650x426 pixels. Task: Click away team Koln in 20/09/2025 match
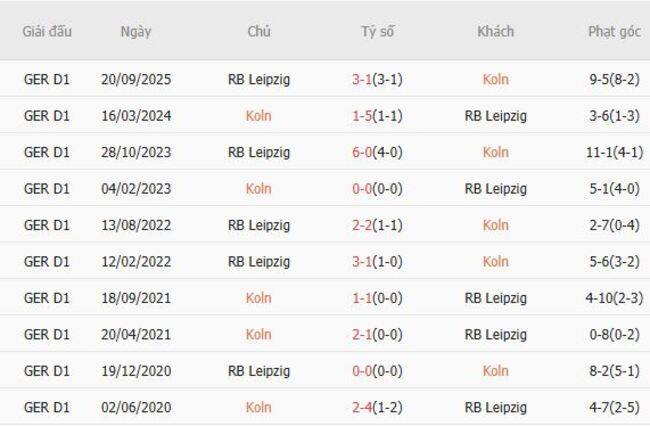point(495,79)
